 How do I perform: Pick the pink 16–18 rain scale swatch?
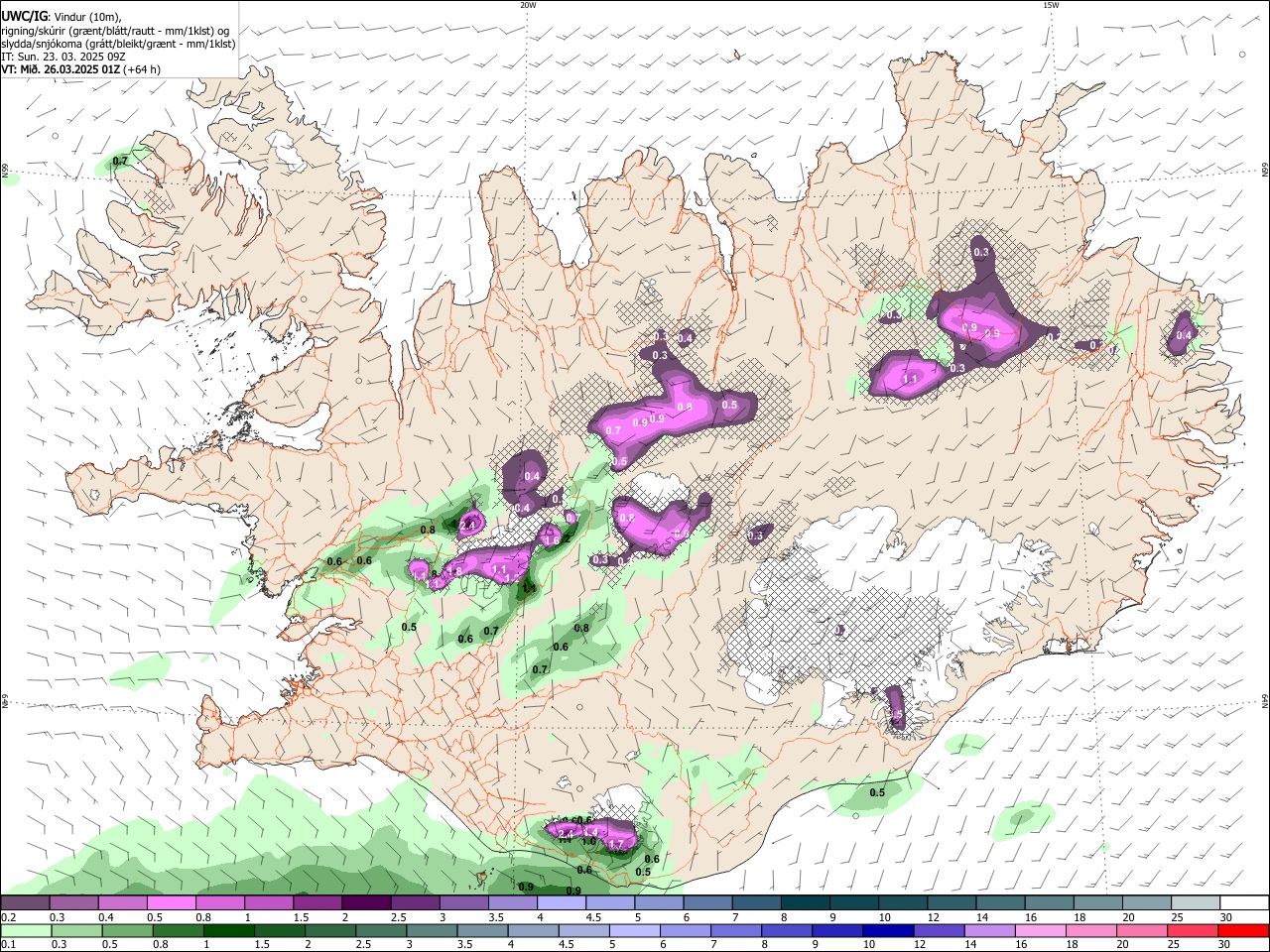(x=1039, y=930)
